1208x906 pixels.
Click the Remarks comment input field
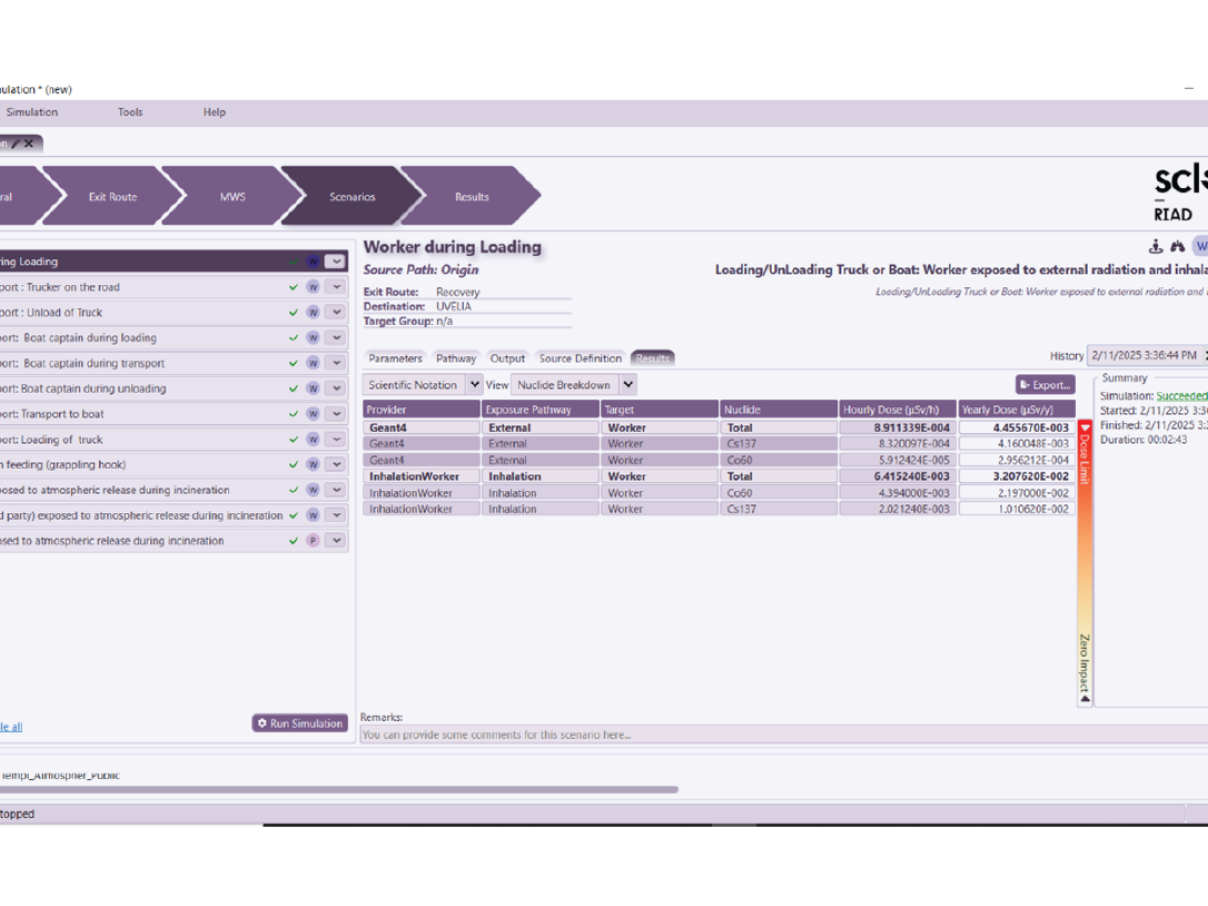783,735
